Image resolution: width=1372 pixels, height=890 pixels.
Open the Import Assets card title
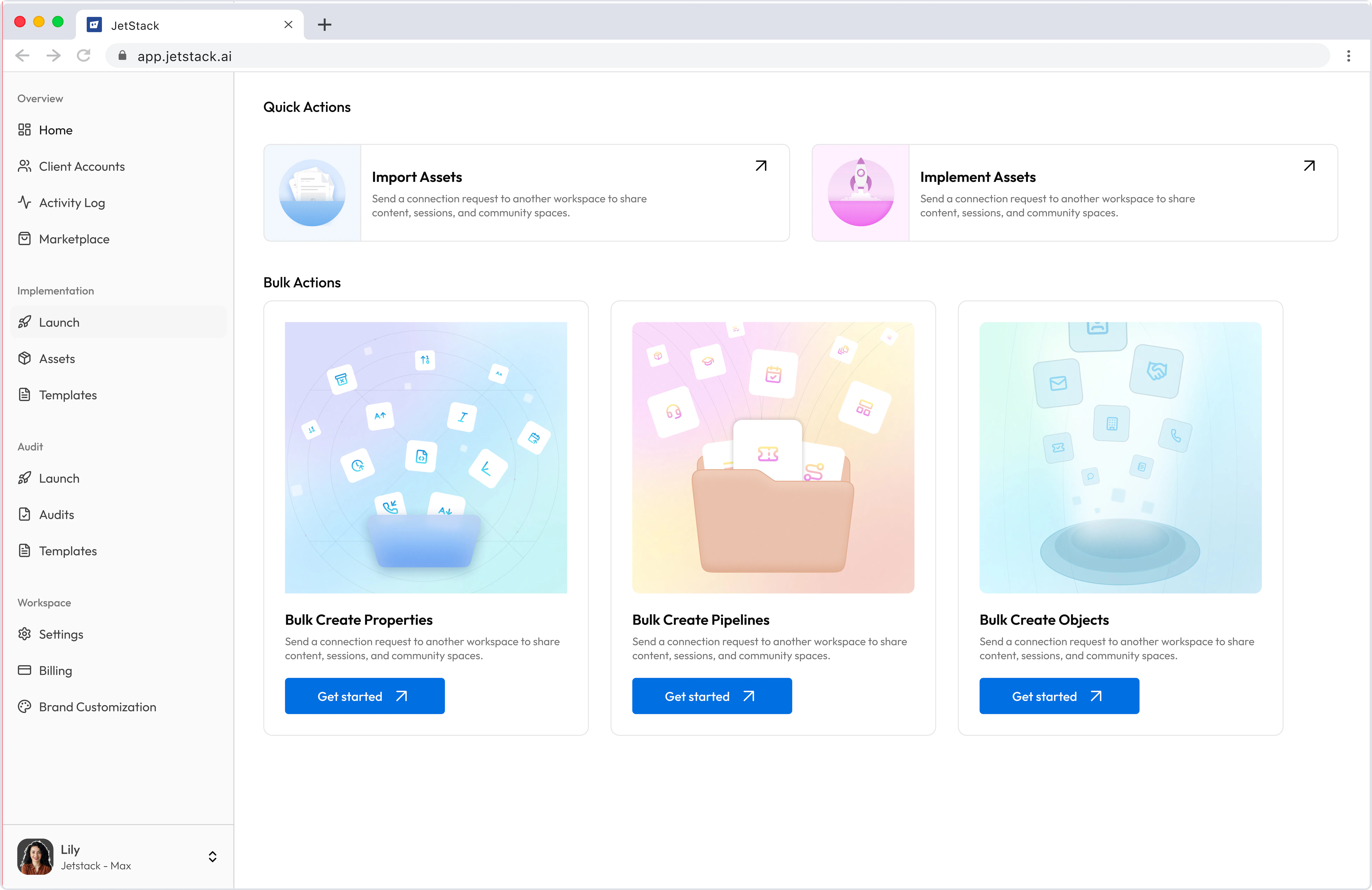(417, 177)
